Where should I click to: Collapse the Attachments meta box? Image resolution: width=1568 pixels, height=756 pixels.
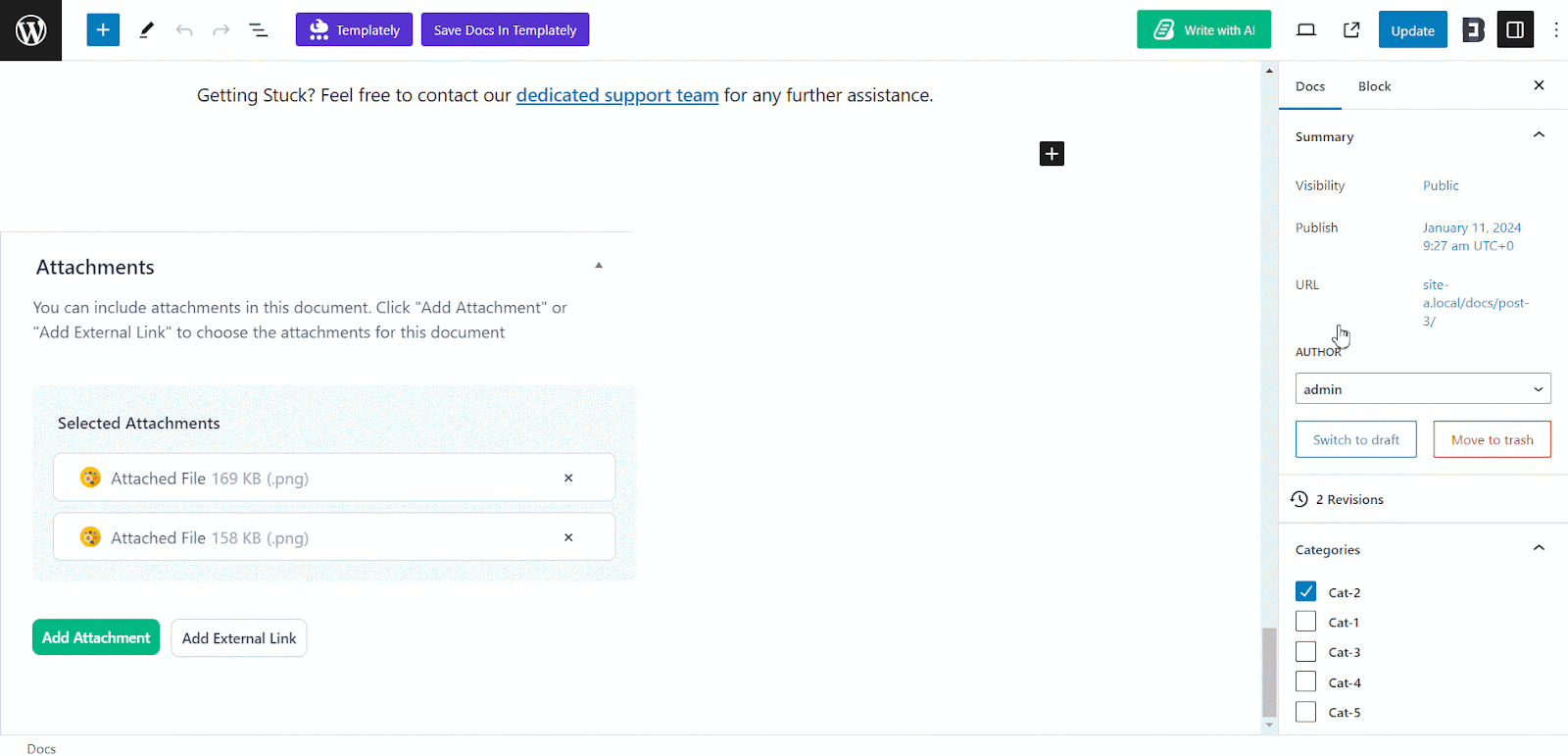[599, 266]
